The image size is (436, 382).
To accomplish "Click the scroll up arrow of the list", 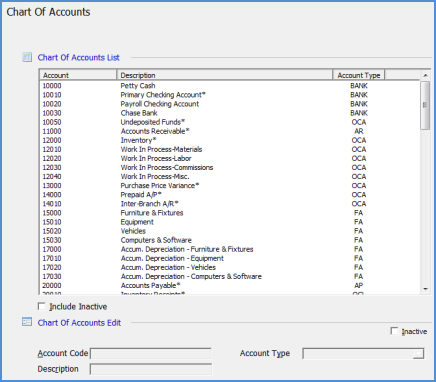I will (425, 75).
